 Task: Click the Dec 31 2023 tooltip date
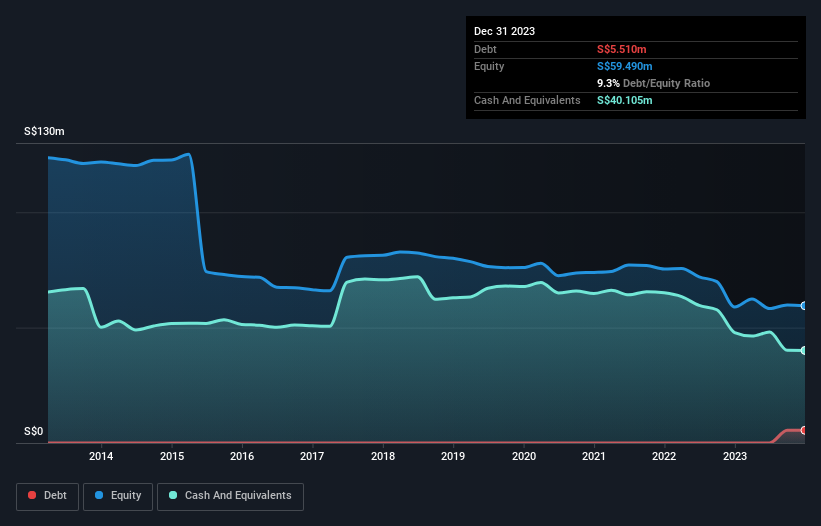(x=504, y=31)
